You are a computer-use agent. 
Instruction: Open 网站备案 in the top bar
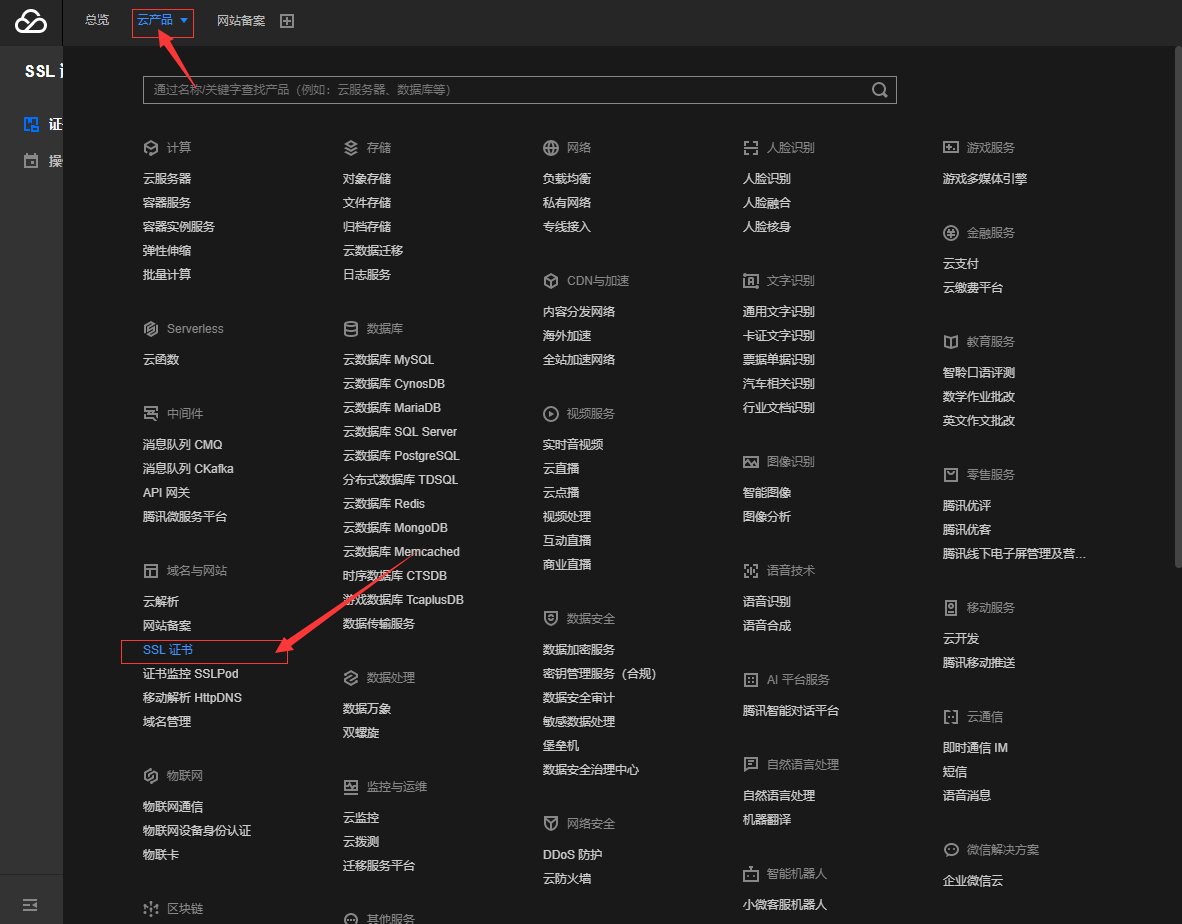241,21
